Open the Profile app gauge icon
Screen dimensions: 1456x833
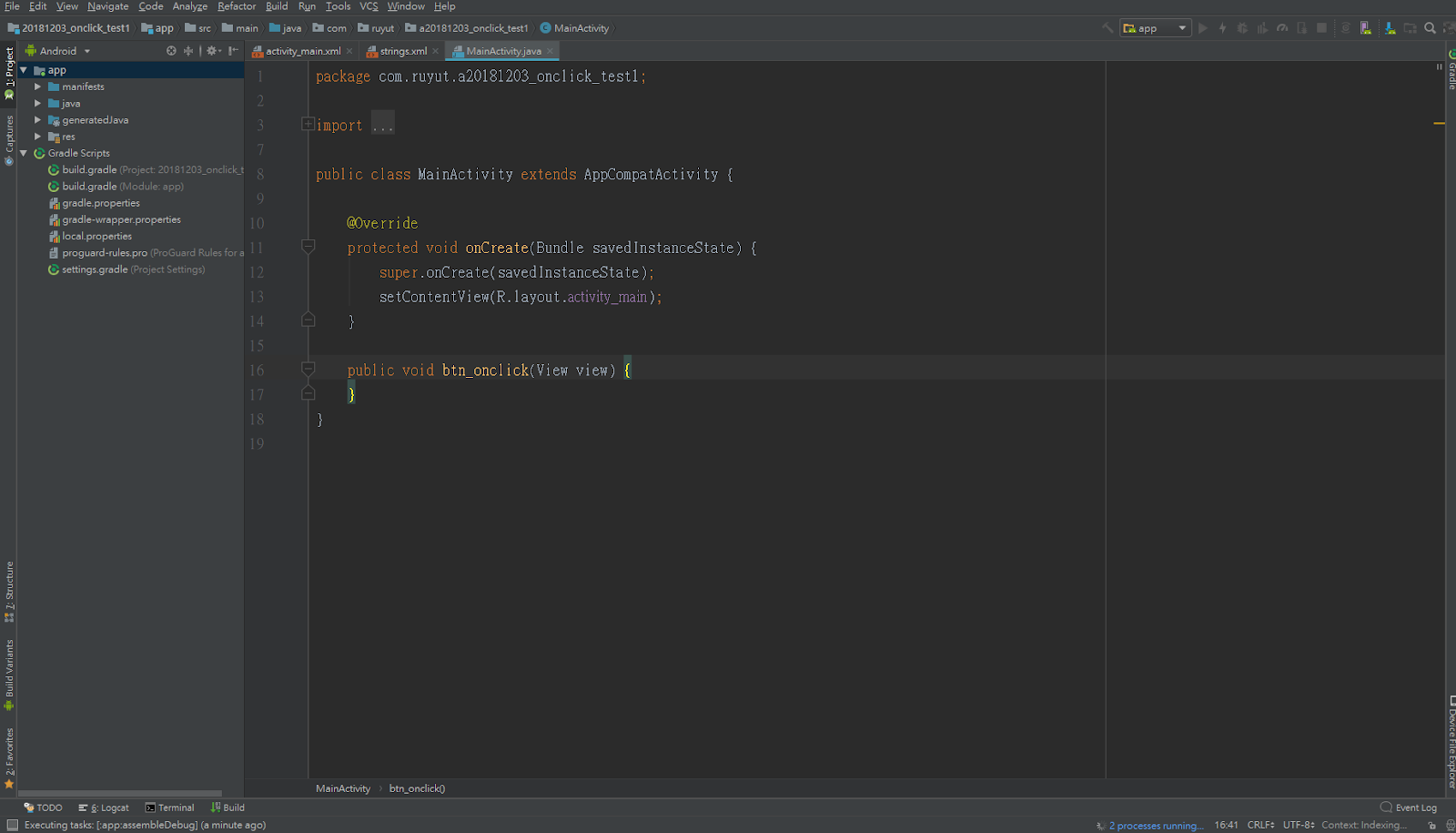[x=1282, y=28]
